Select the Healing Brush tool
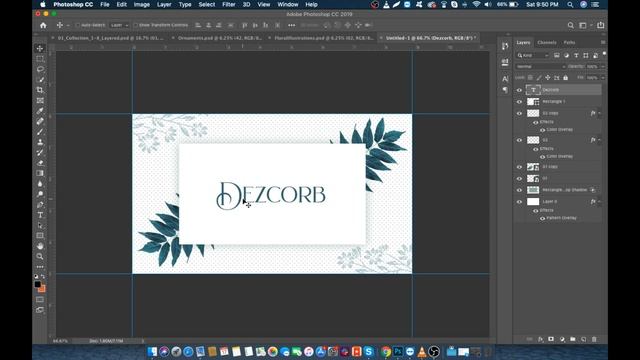640x360 pixels. click(40, 121)
